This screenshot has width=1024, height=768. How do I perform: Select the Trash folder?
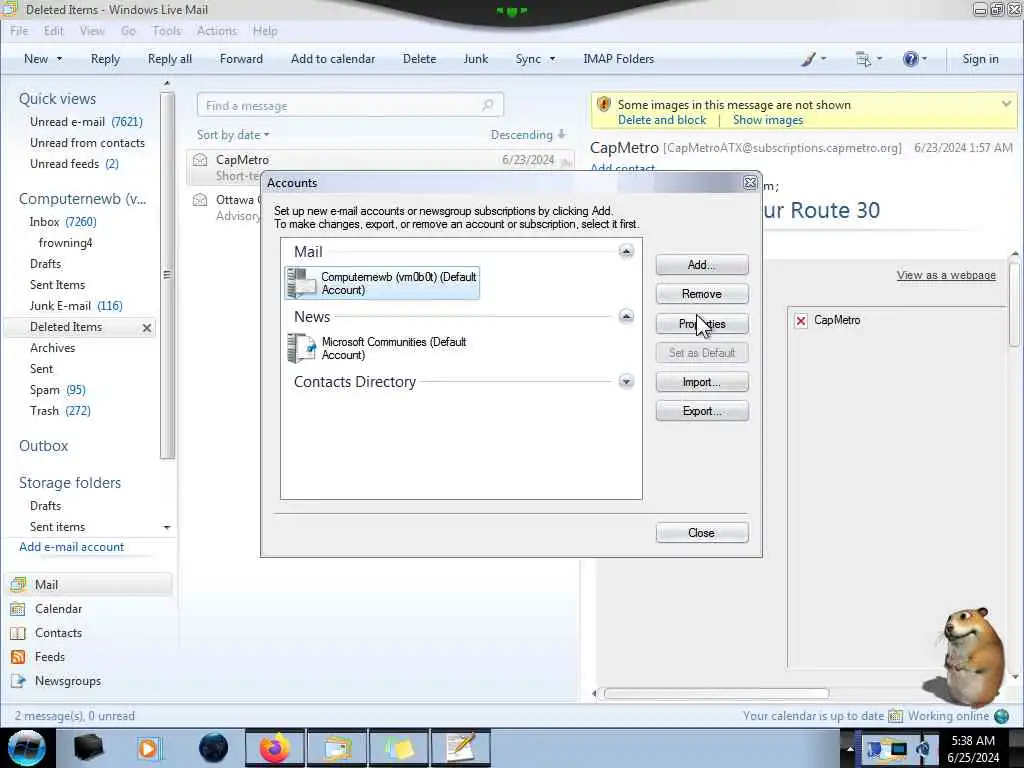[x=60, y=411]
